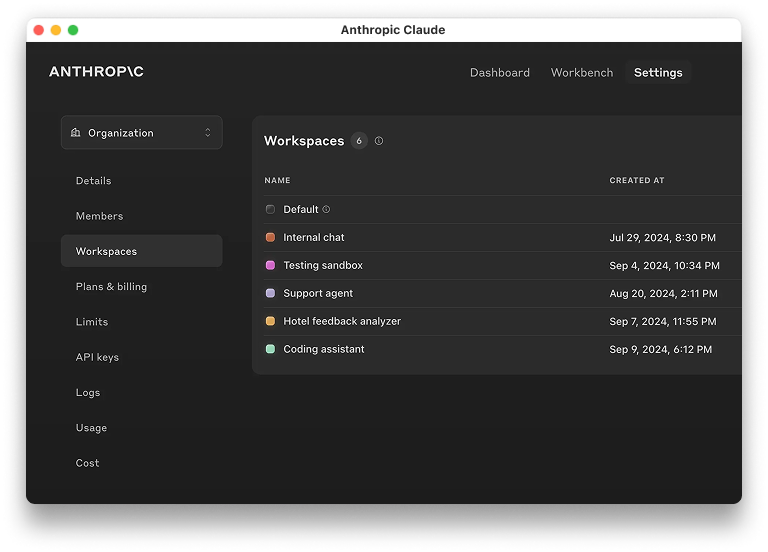Click the Anthropic logo
The width and height of the screenshot is (768, 552).
(x=96, y=72)
